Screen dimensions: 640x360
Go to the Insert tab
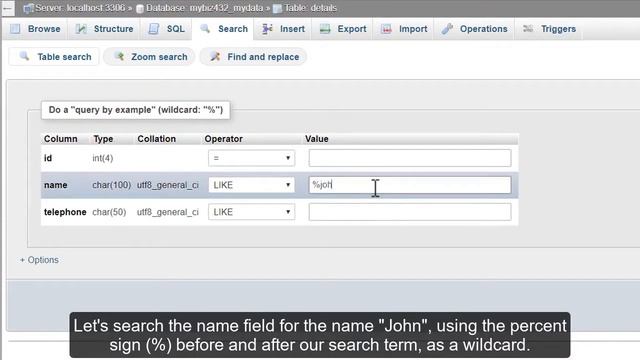point(283,29)
